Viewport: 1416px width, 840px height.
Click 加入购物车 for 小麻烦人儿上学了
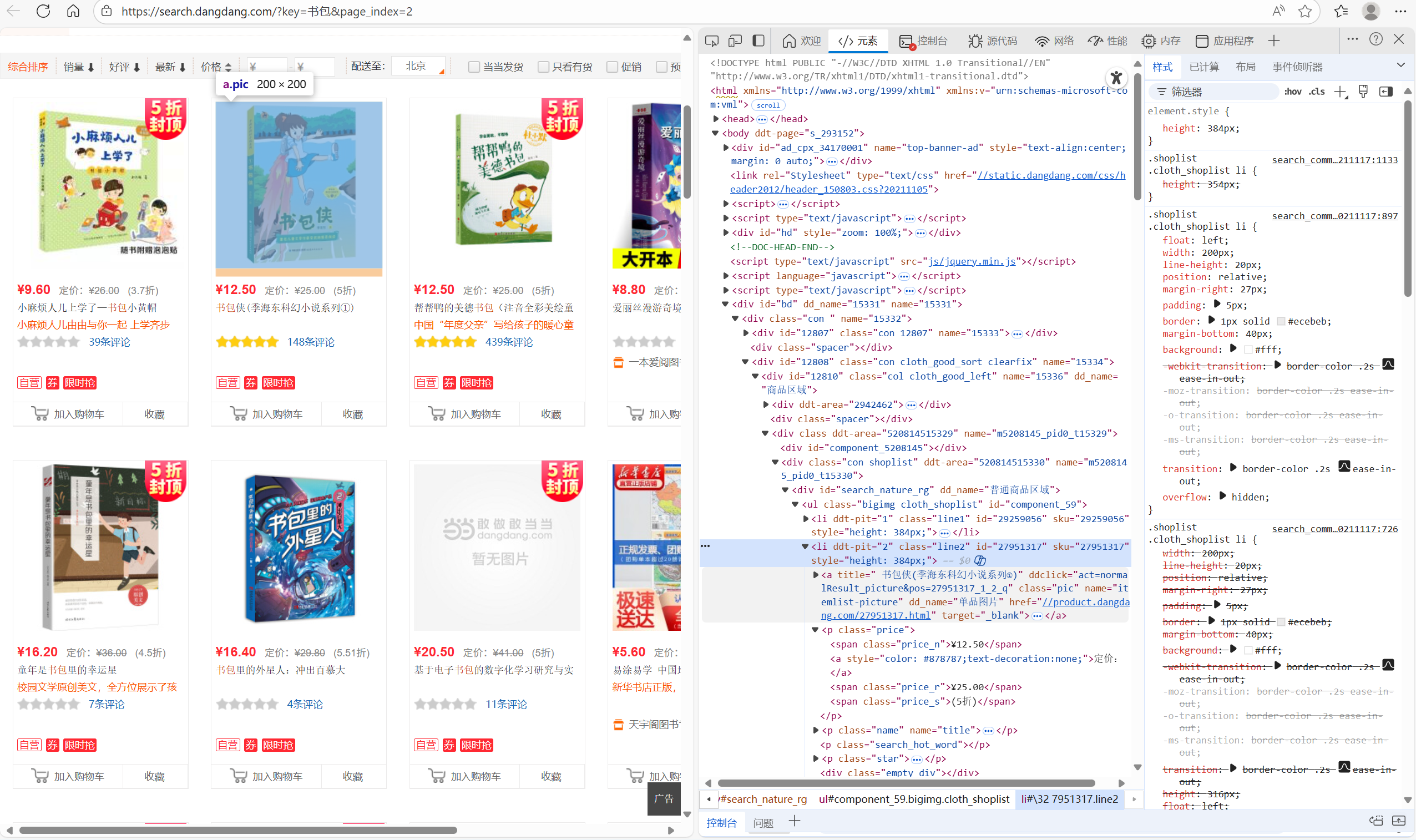tap(68, 414)
